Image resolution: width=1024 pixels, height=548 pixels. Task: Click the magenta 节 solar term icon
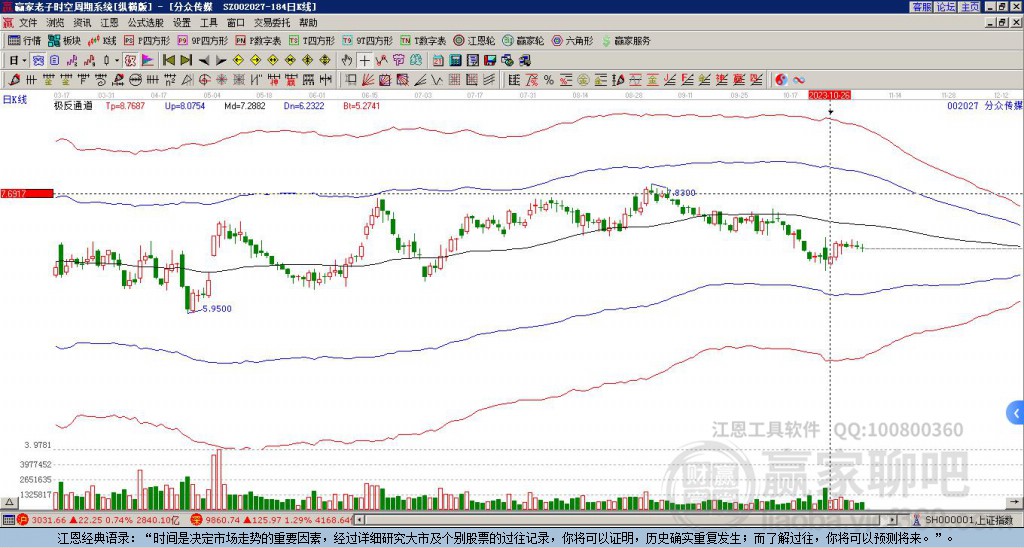coord(398,61)
